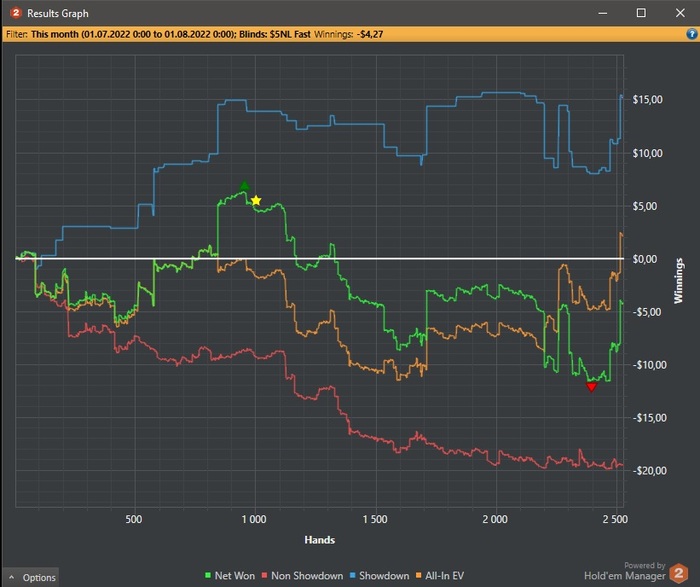Toggle the All-In EV legend entry

pyautogui.click(x=440, y=576)
